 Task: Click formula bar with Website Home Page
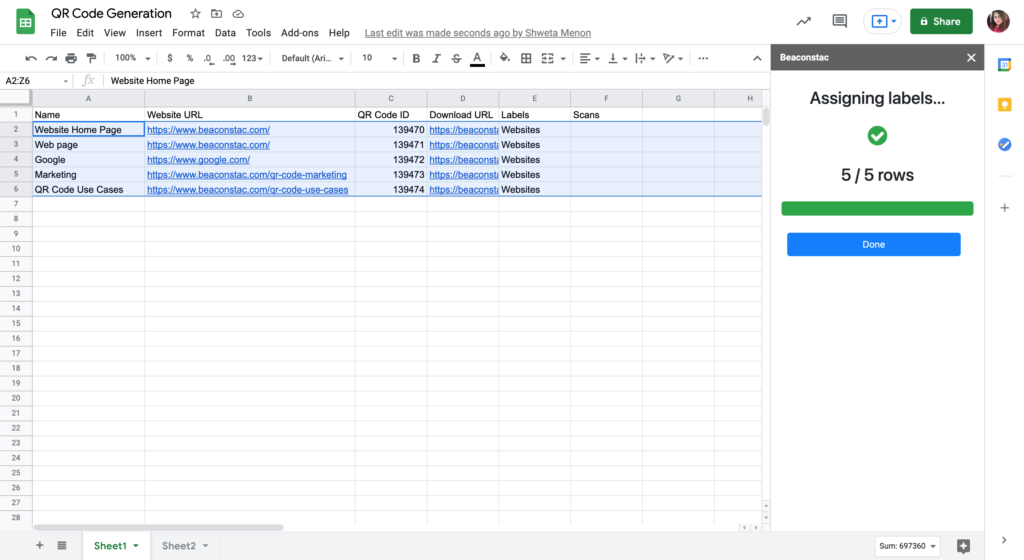click(x=434, y=81)
